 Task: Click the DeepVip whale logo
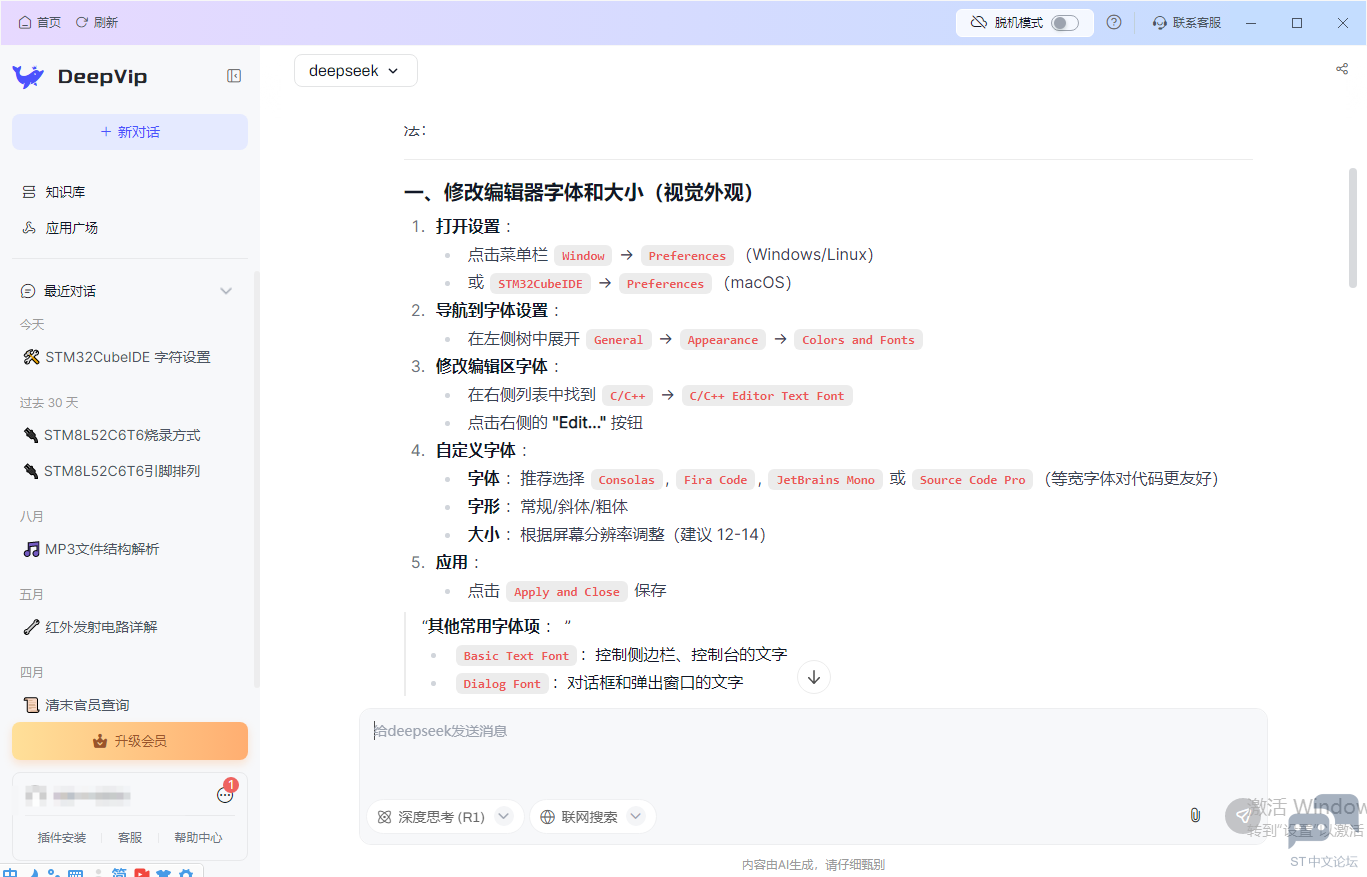click(x=28, y=77)
